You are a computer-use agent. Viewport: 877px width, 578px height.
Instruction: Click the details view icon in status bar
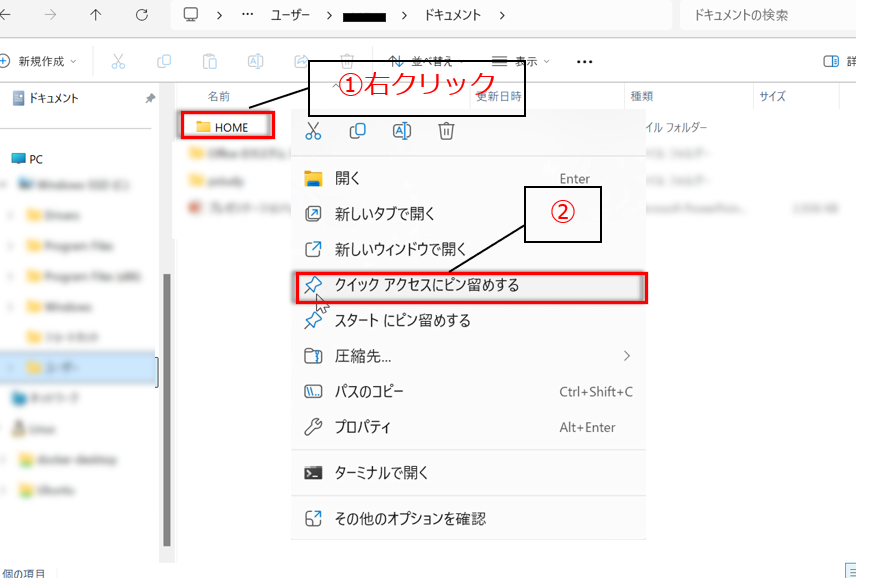click(850, 571)
